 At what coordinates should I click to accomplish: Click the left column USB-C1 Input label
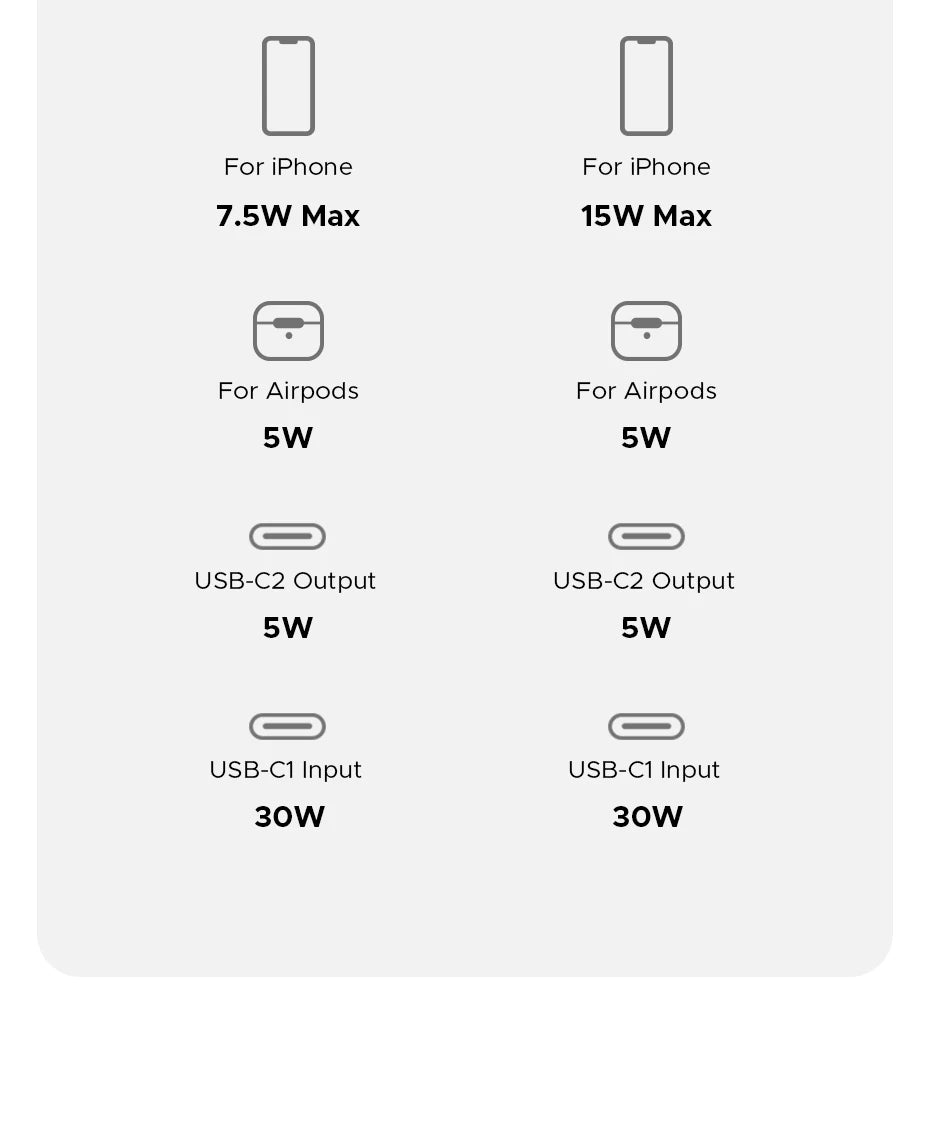tap(286, 770)
